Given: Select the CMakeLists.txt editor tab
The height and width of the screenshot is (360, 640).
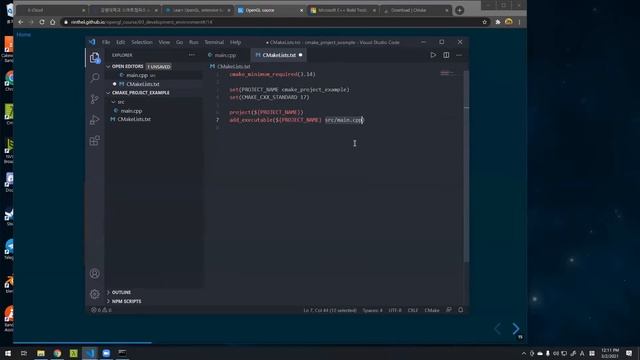Looking at the screenshot, I should point(278,55).
